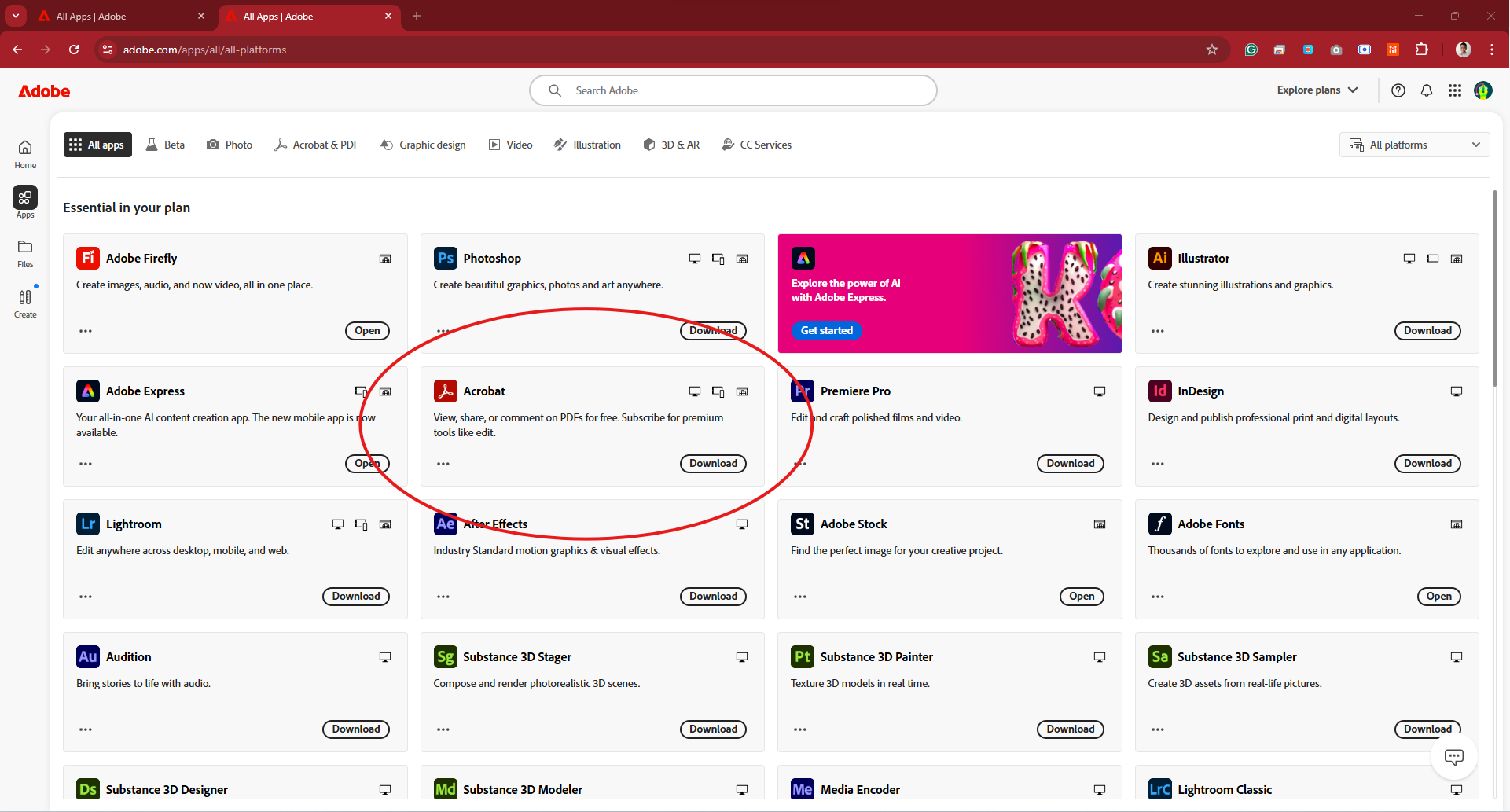Viewport: 1510px width, 812px height.
Task: Click the Lightroom Lr app icon
Action: [x=88, y=524]
